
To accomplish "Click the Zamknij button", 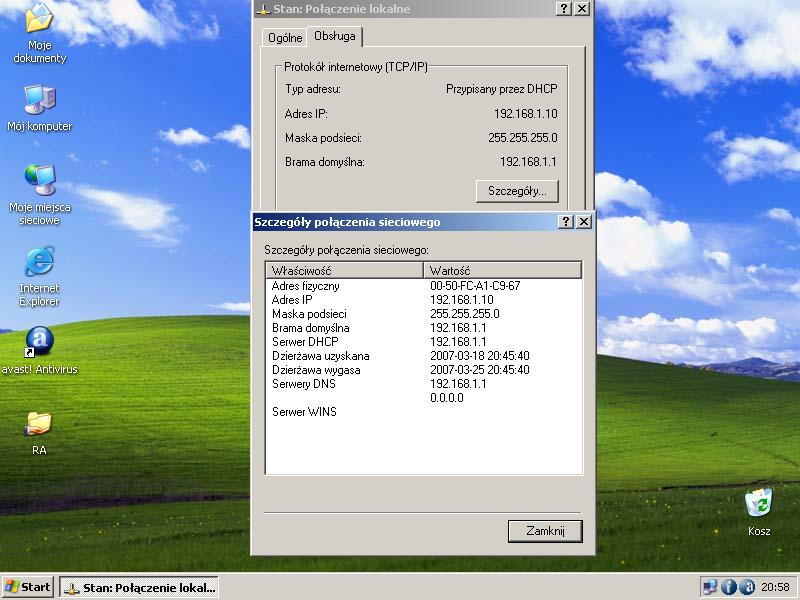I will pyautogui.click(x=545, y=531).
